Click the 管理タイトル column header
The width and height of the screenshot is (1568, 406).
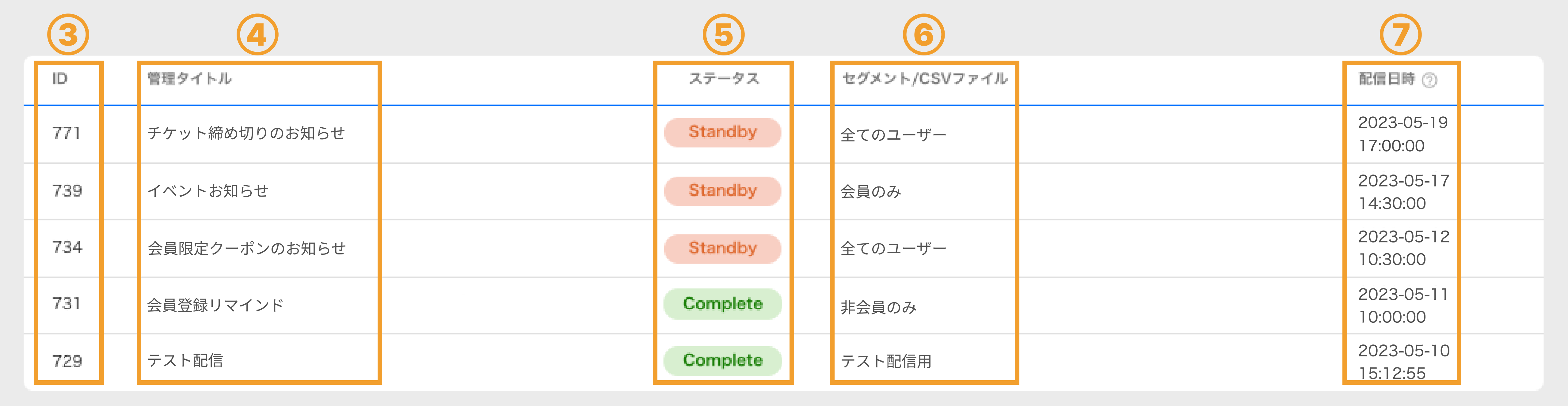pos(189,78)
